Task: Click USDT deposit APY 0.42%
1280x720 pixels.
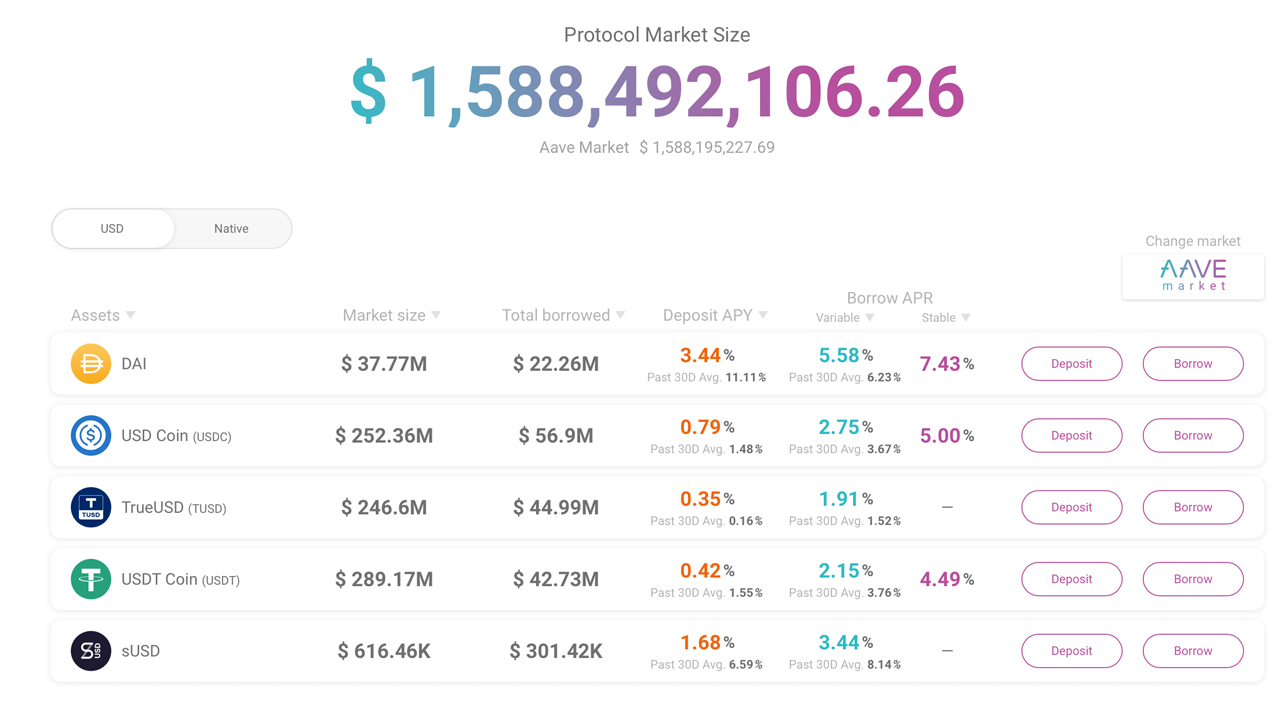Action: 707,570
